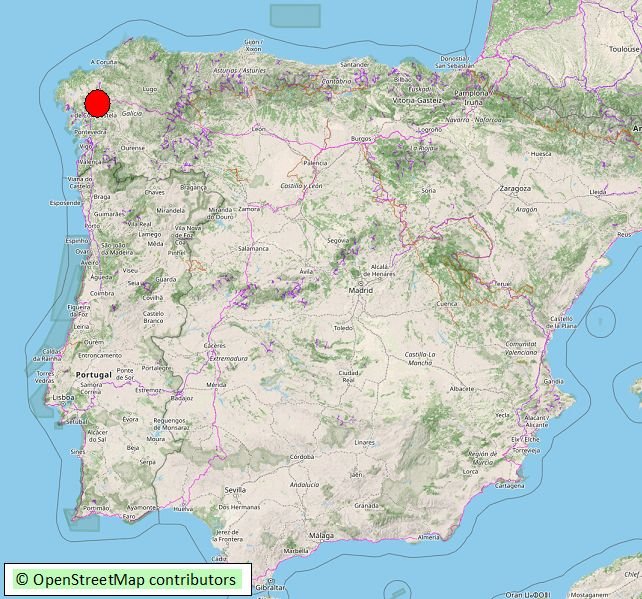This screenshot has width=642, height=599.
Task: Click the Huesca city label
Action: (541, 154)
